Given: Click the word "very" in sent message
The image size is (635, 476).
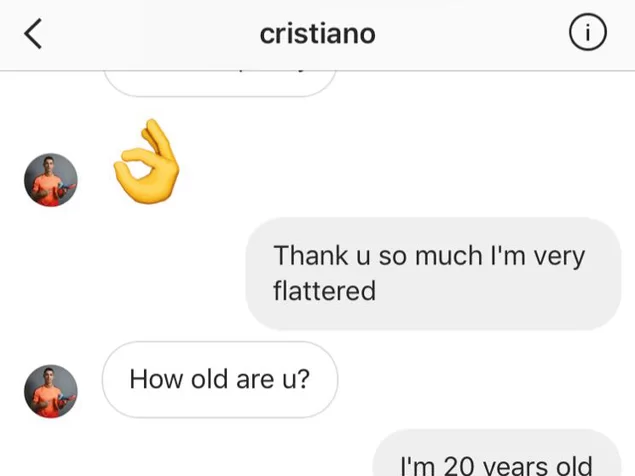Looking at the screenshot, I should 560,255.
